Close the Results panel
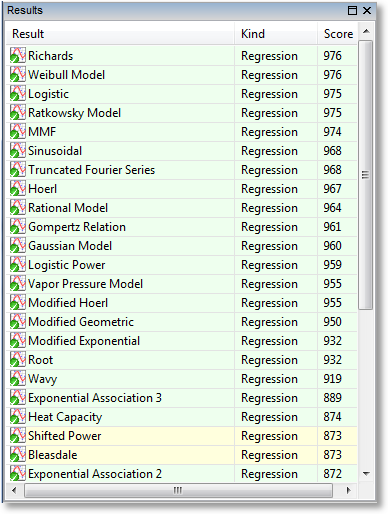Screen dimensions: 388x514 coord(367,10)
